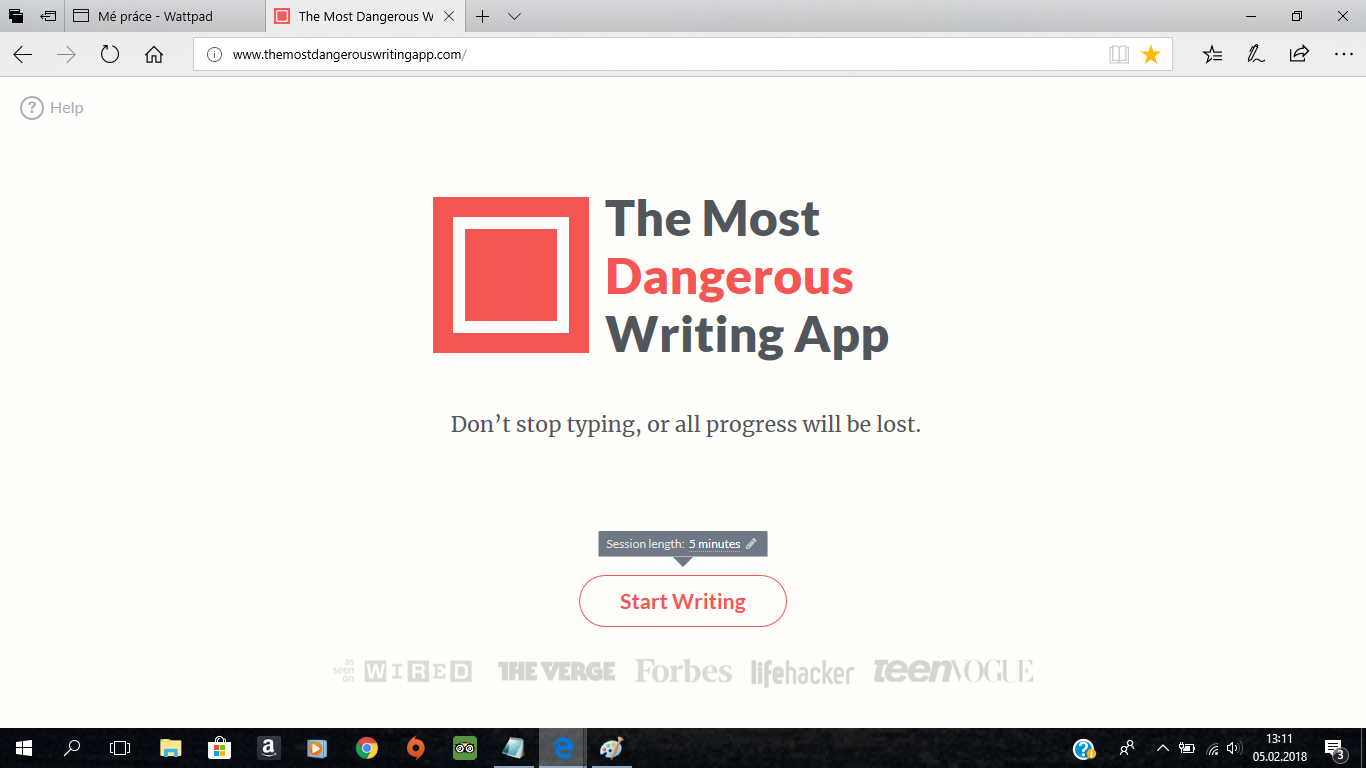This screenshot has width=1366, height=768.
Task: Click the Forbes logo
Action: click(x=683, y=671)
